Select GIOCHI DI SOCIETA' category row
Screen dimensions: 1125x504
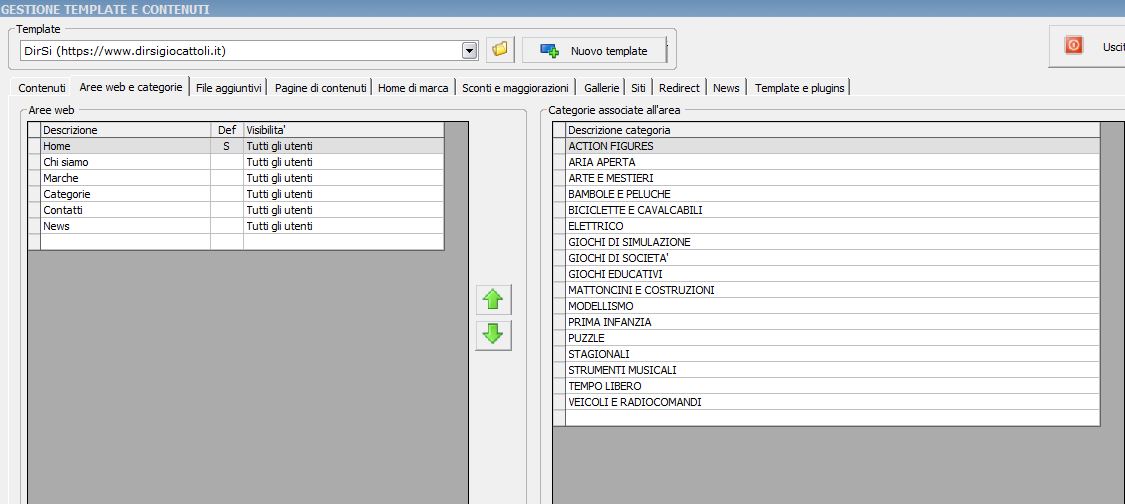pyautogui.click(x=827, y=258)
